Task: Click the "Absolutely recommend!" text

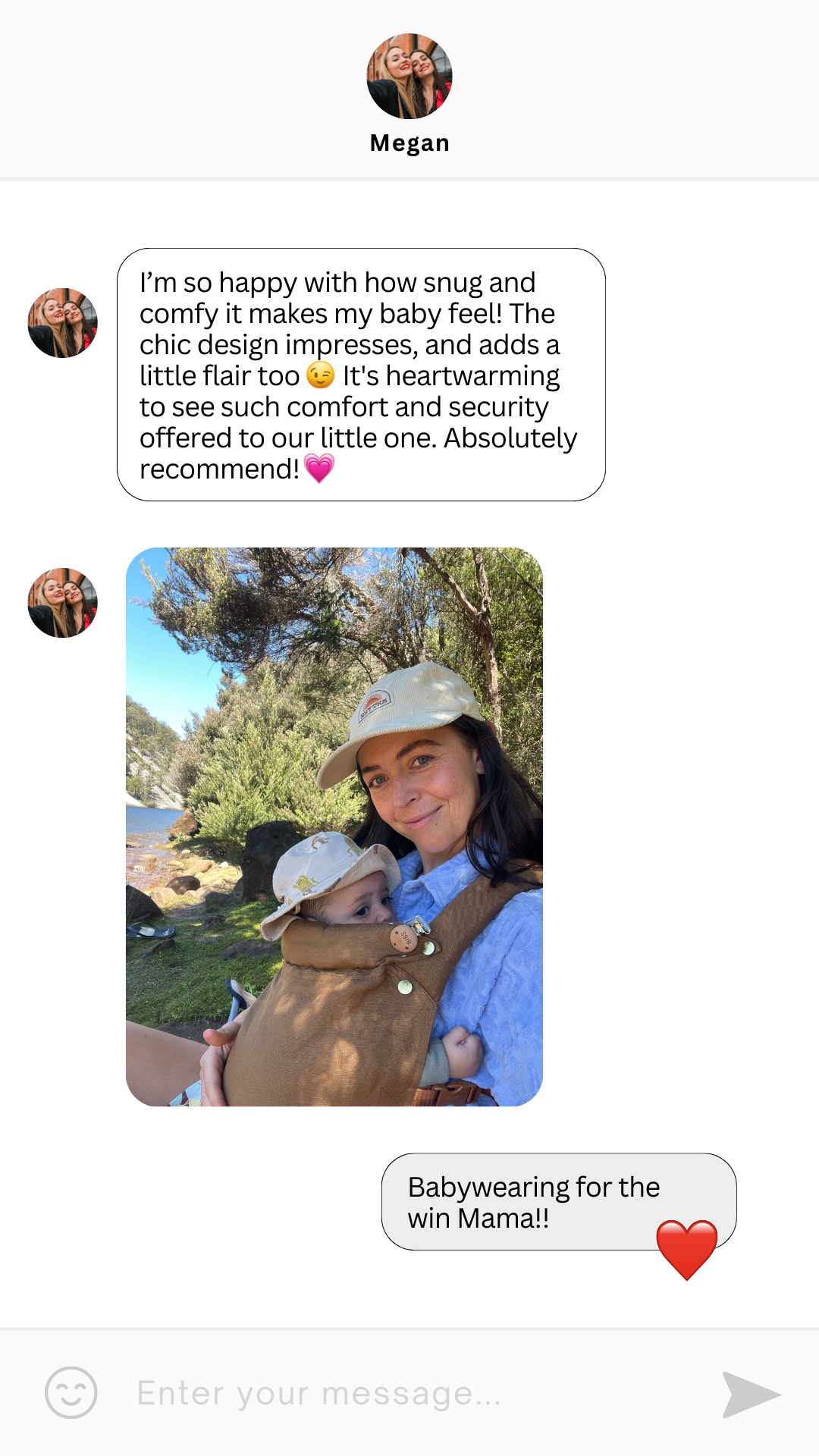Action: coord(359,453)
